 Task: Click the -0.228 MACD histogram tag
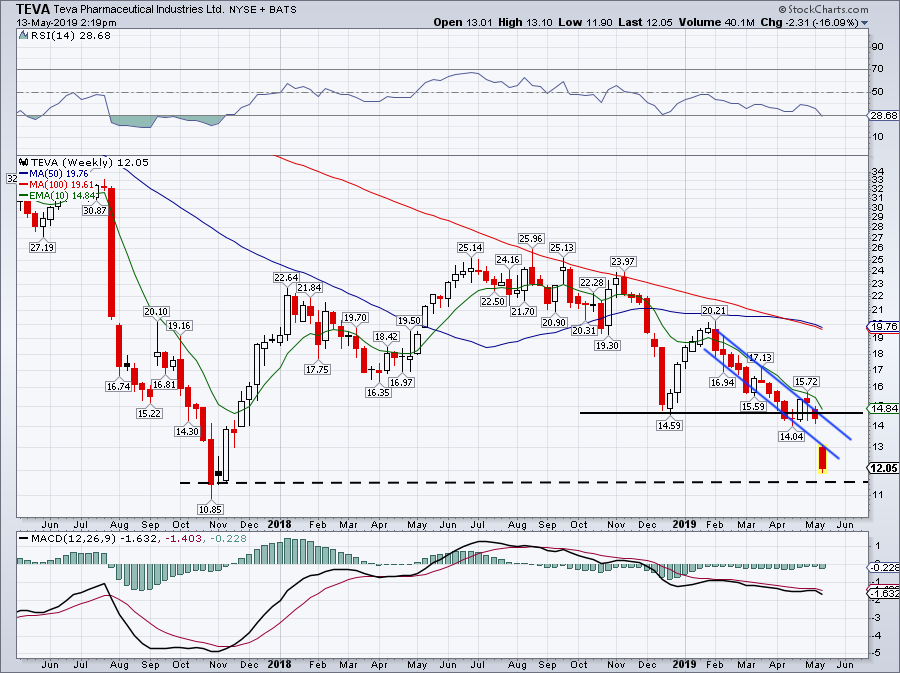883,567
